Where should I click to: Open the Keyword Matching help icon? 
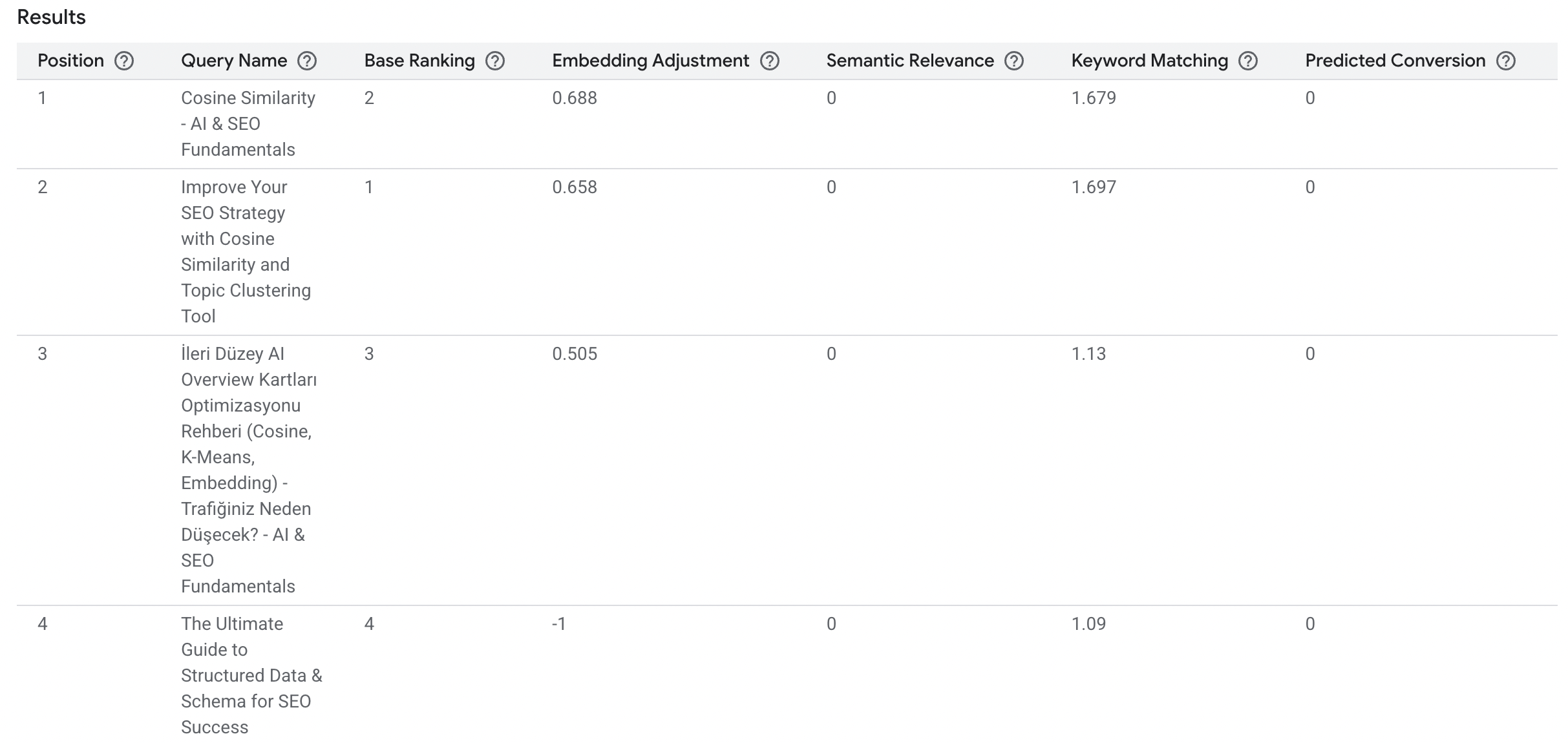1248,61
